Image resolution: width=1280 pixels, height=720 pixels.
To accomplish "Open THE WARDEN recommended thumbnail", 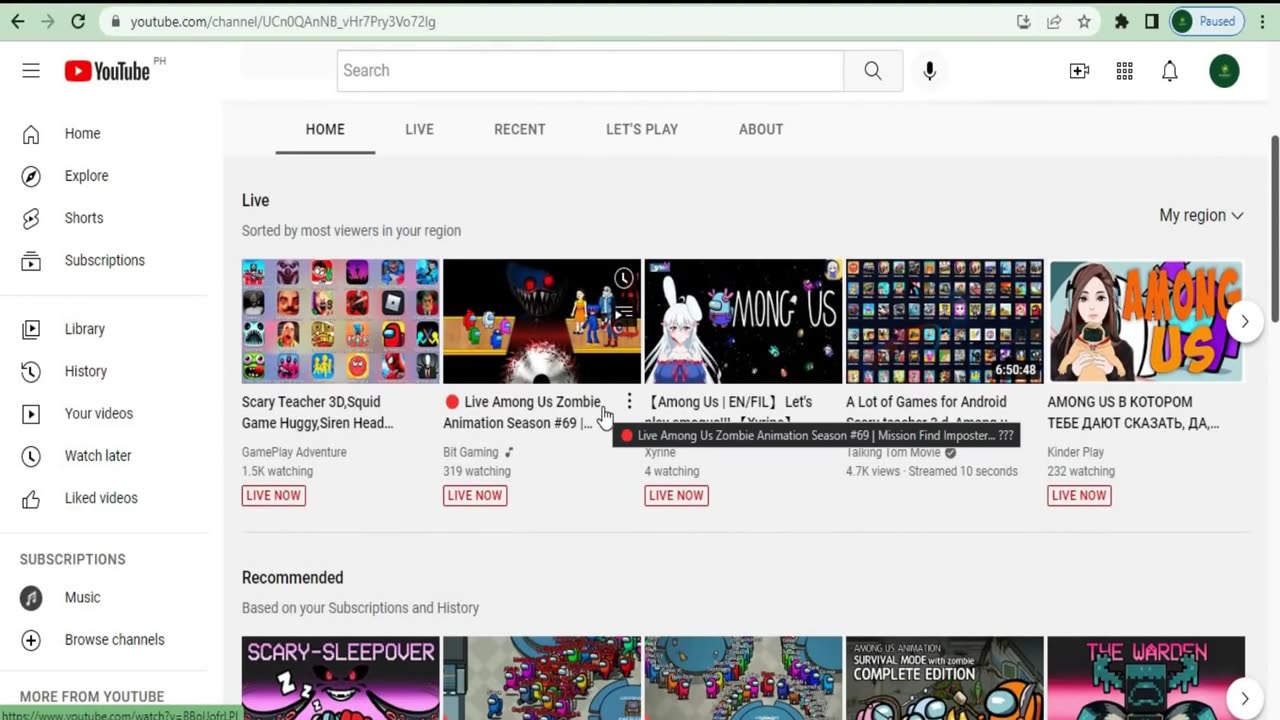I will 1146,678.
